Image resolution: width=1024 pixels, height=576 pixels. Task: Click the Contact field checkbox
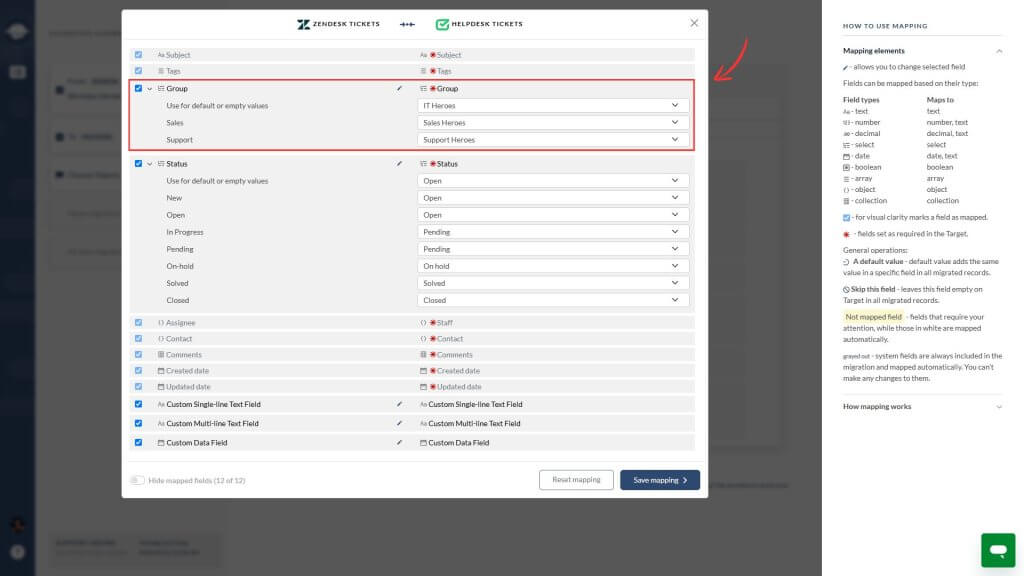[x=138, y=338]
